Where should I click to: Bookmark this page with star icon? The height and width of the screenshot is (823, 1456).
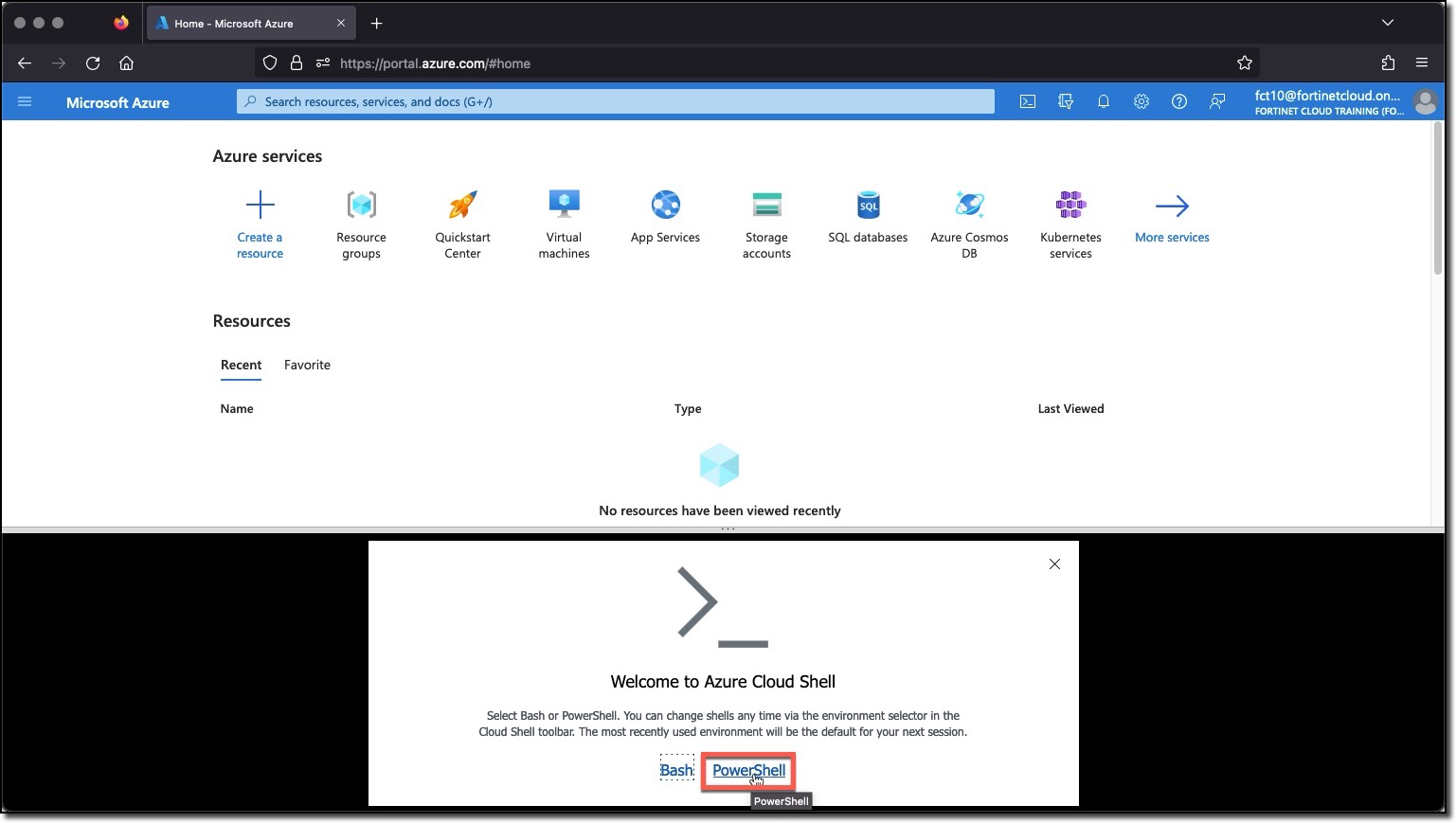click(1245, 63)
